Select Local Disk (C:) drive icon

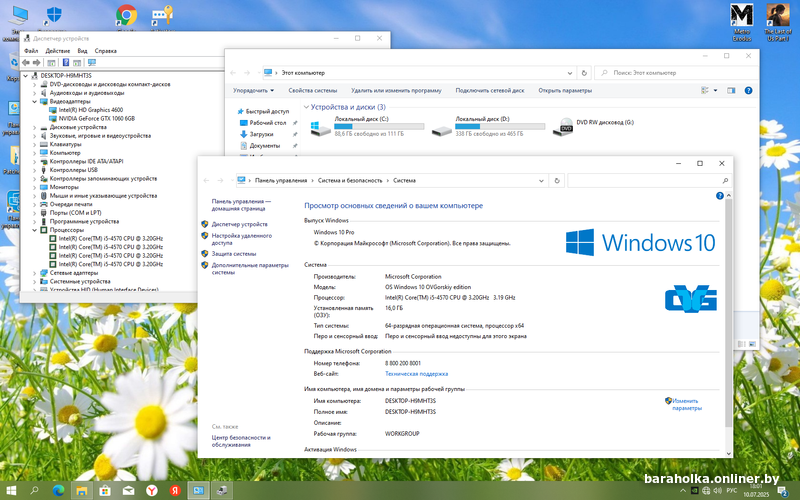click(320, 128)
